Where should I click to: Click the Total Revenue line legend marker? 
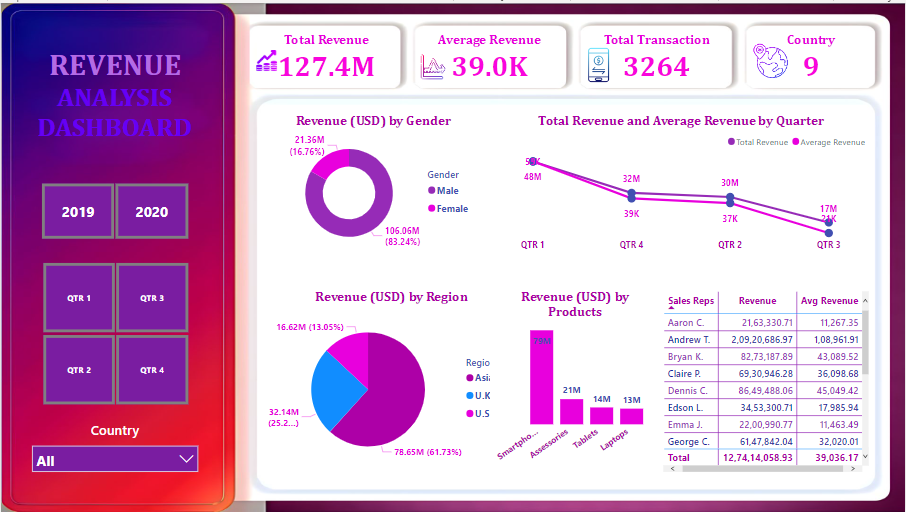[731, 142]
